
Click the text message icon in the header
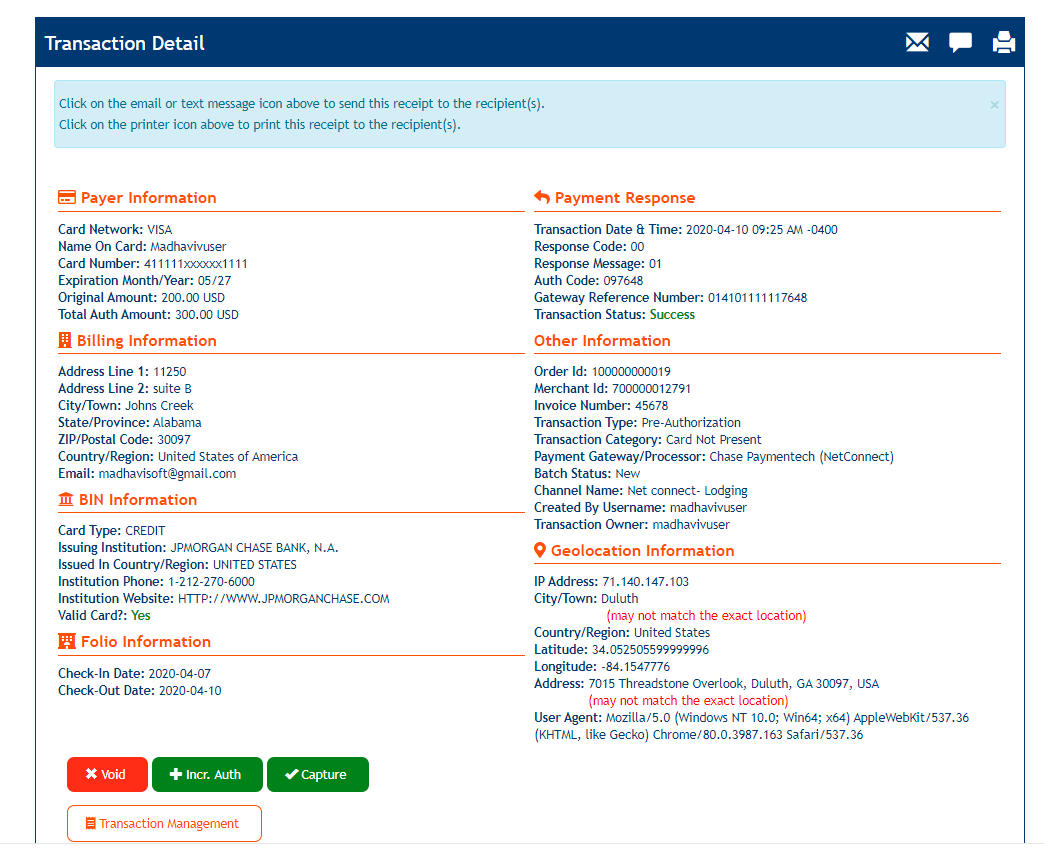[x=960, y=42]
